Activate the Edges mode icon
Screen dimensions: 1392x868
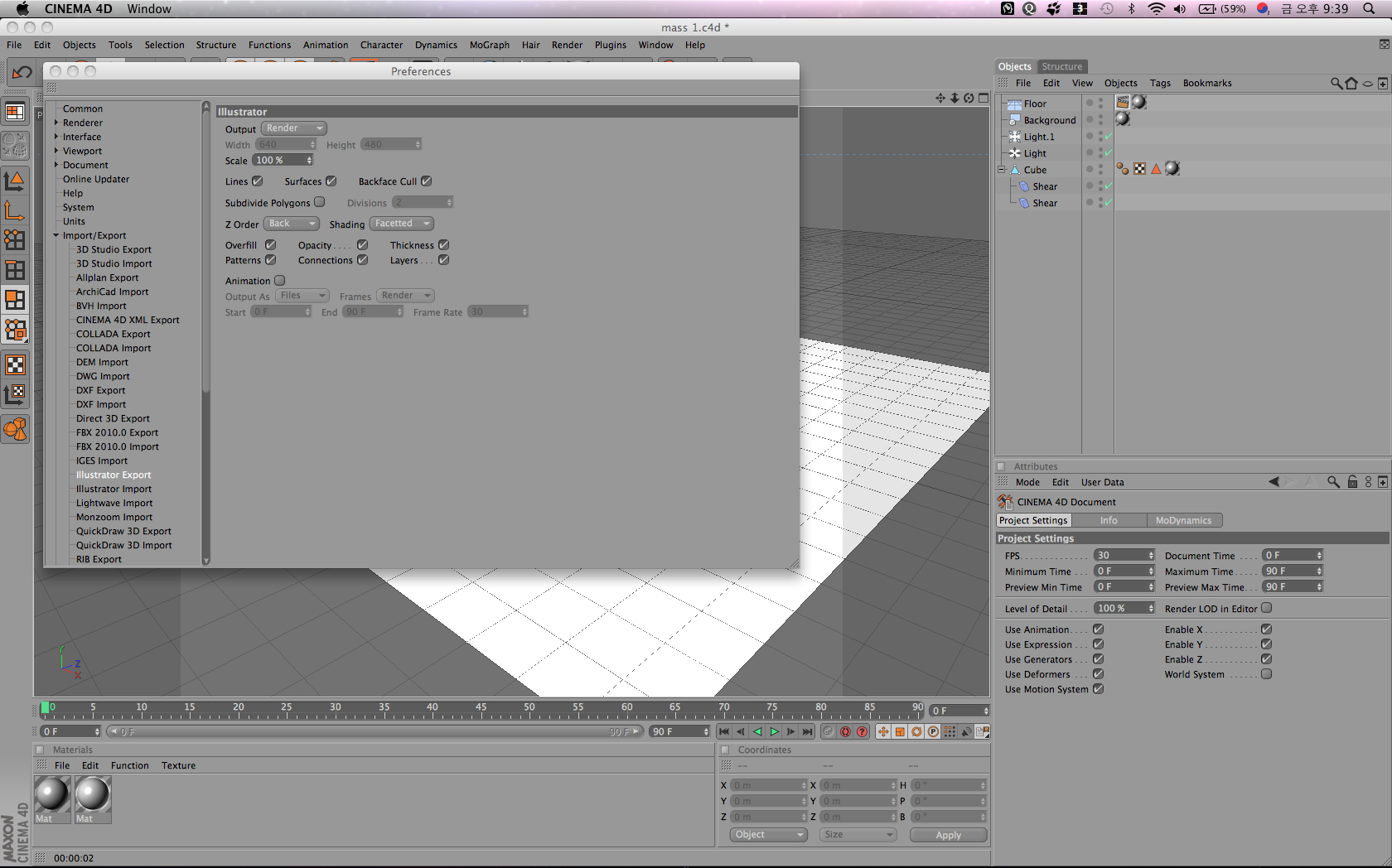pos(15,270)
